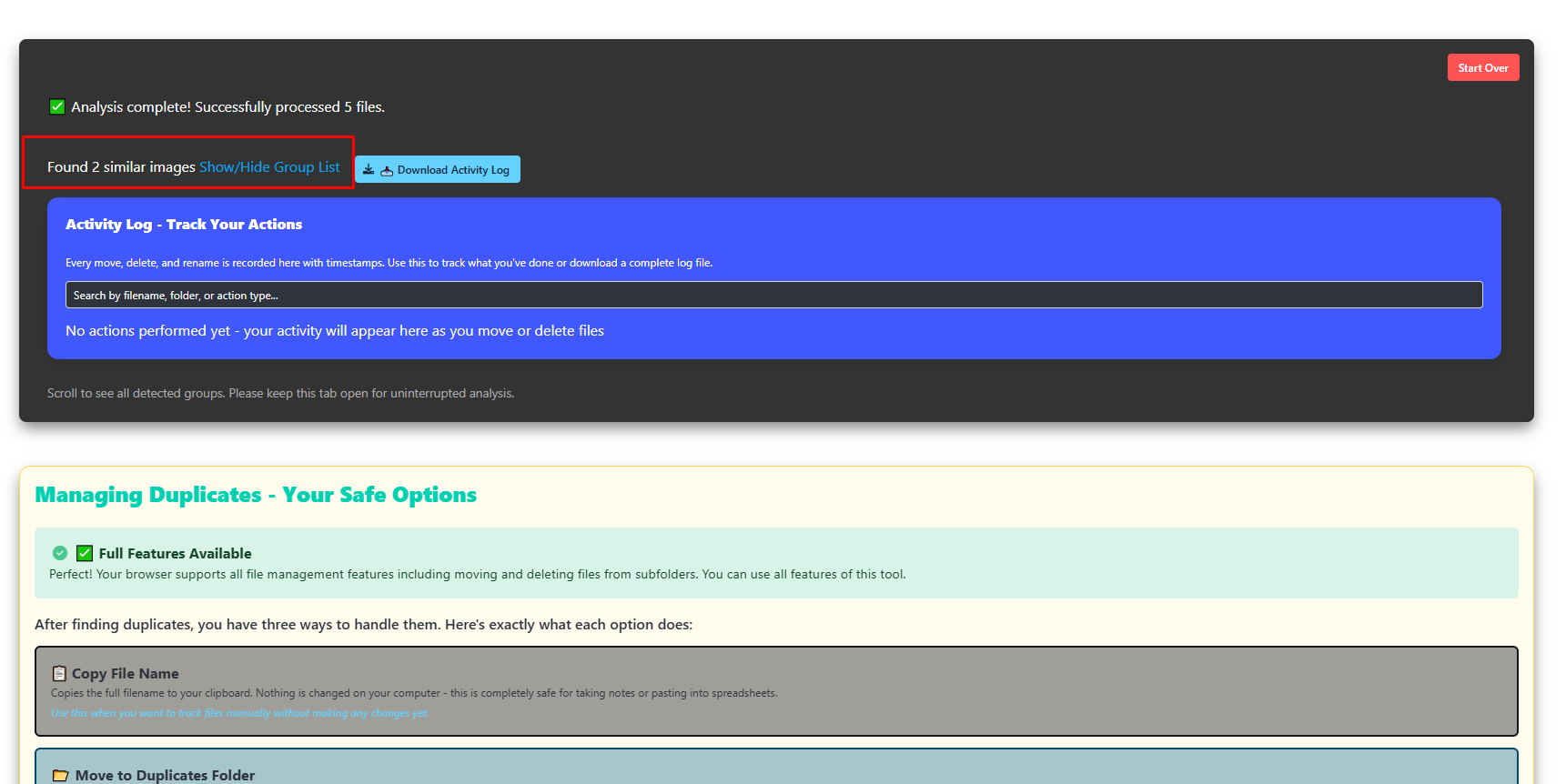Screen dimensions: 1566x784
Task: Click 'Scroll to see all detected groups' note
Action: click(x=280, y=394)
